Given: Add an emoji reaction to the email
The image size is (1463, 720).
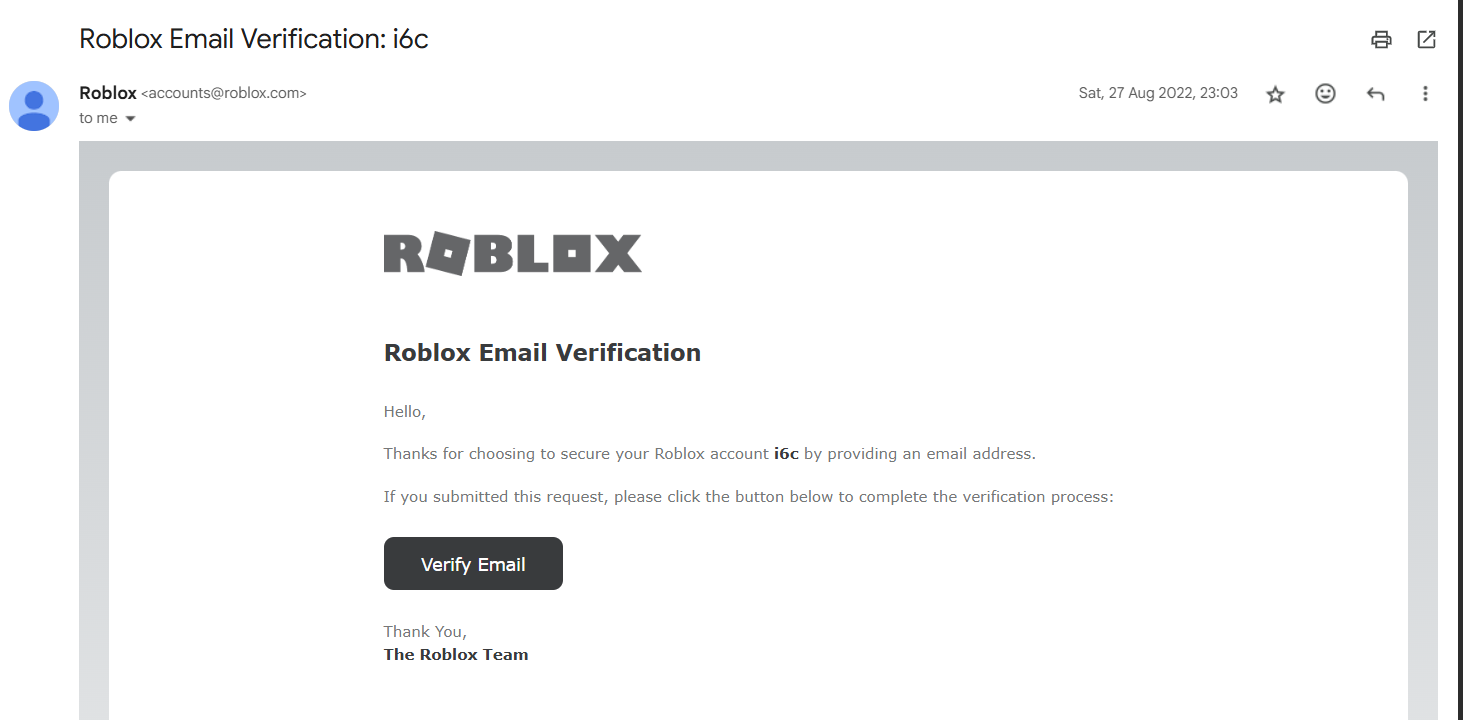Looking at the screenshot, I should coord(1325,94).
